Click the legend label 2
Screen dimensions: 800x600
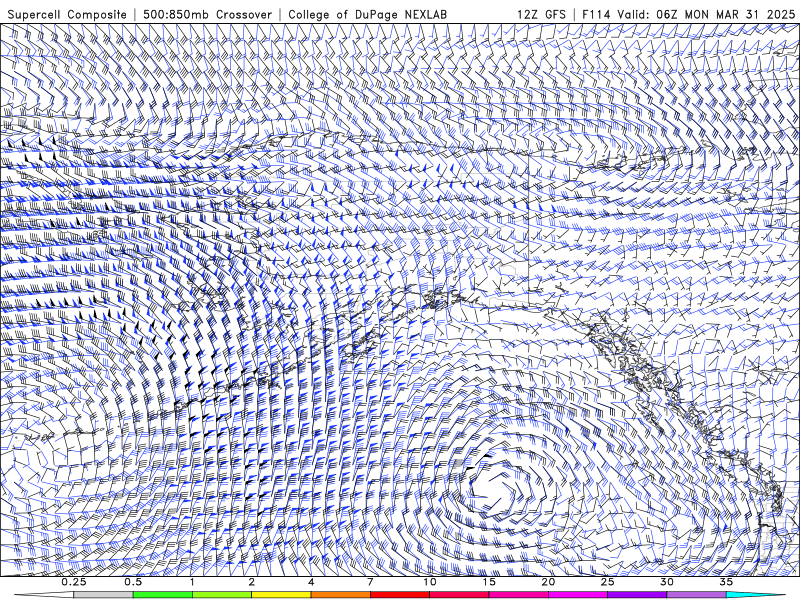click(252, 582)
